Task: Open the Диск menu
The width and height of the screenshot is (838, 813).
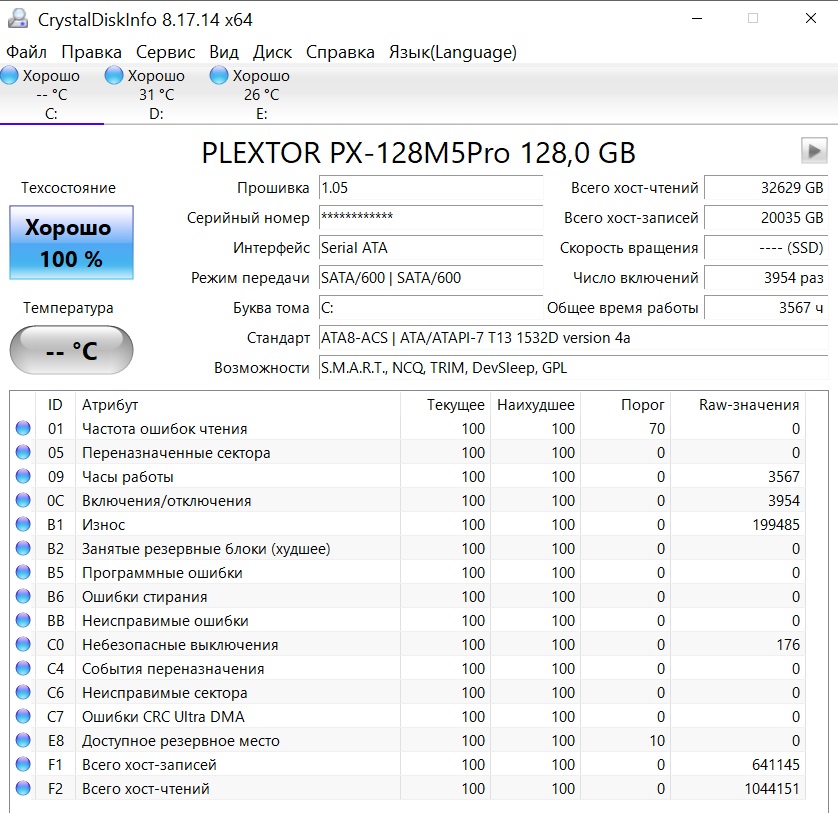Action: pyautogui.click(x=272, y=52)
